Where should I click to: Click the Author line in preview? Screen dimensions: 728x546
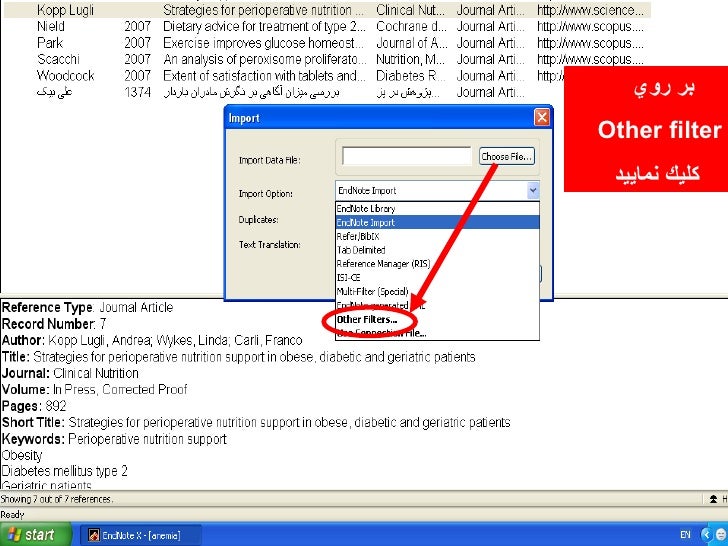[x=152, y=340]
